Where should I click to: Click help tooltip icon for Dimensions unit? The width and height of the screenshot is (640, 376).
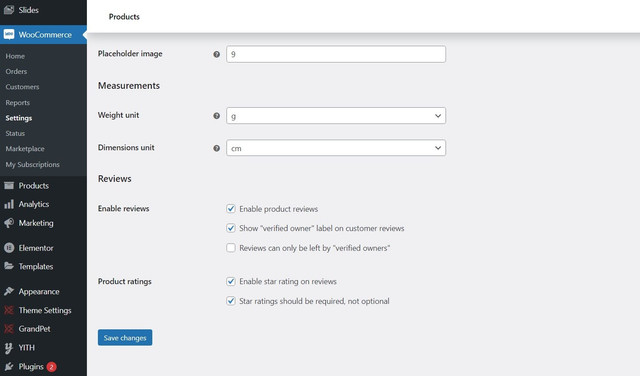click(216, 148)
